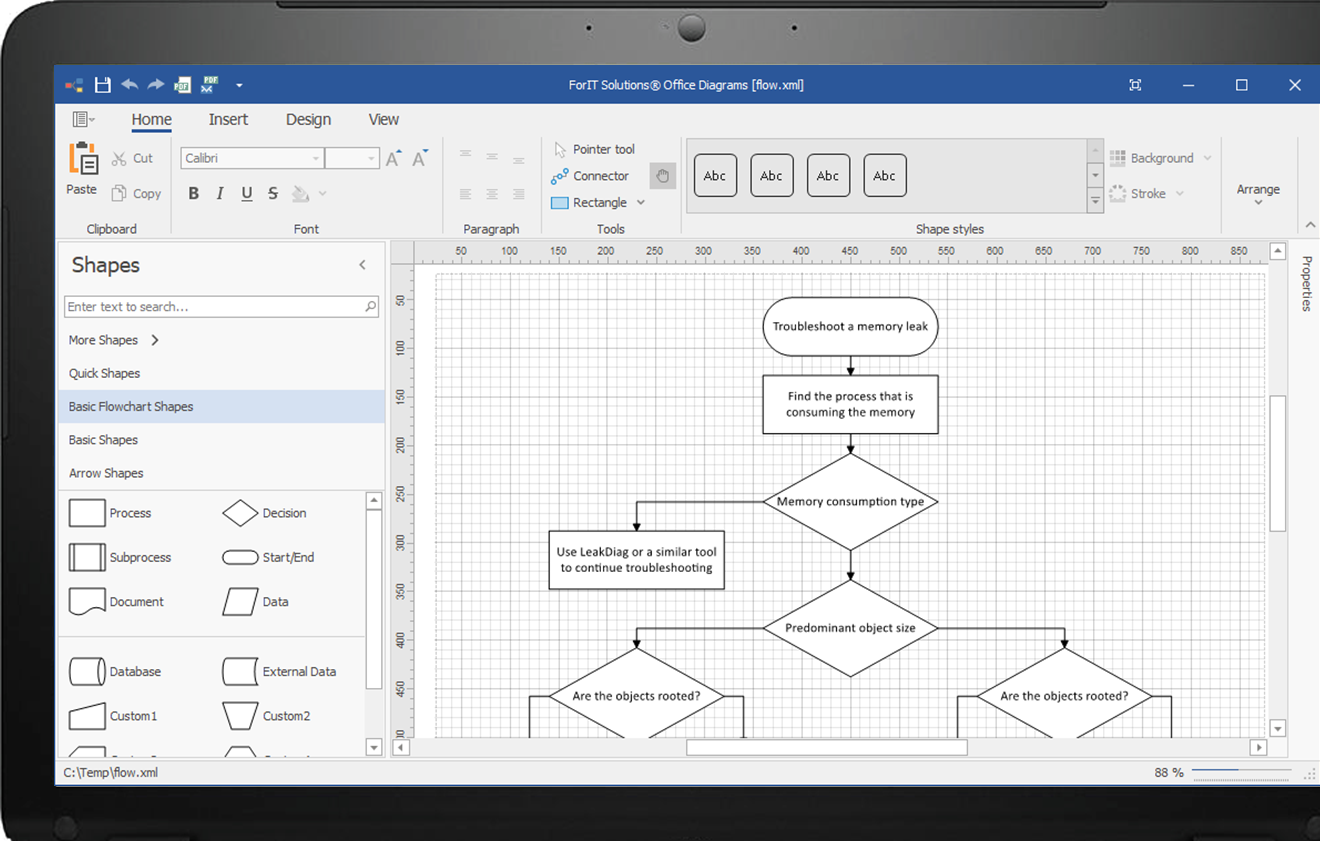1320x841 pixels.
Task: Click the increase font size icon
Action: [393, 158]
